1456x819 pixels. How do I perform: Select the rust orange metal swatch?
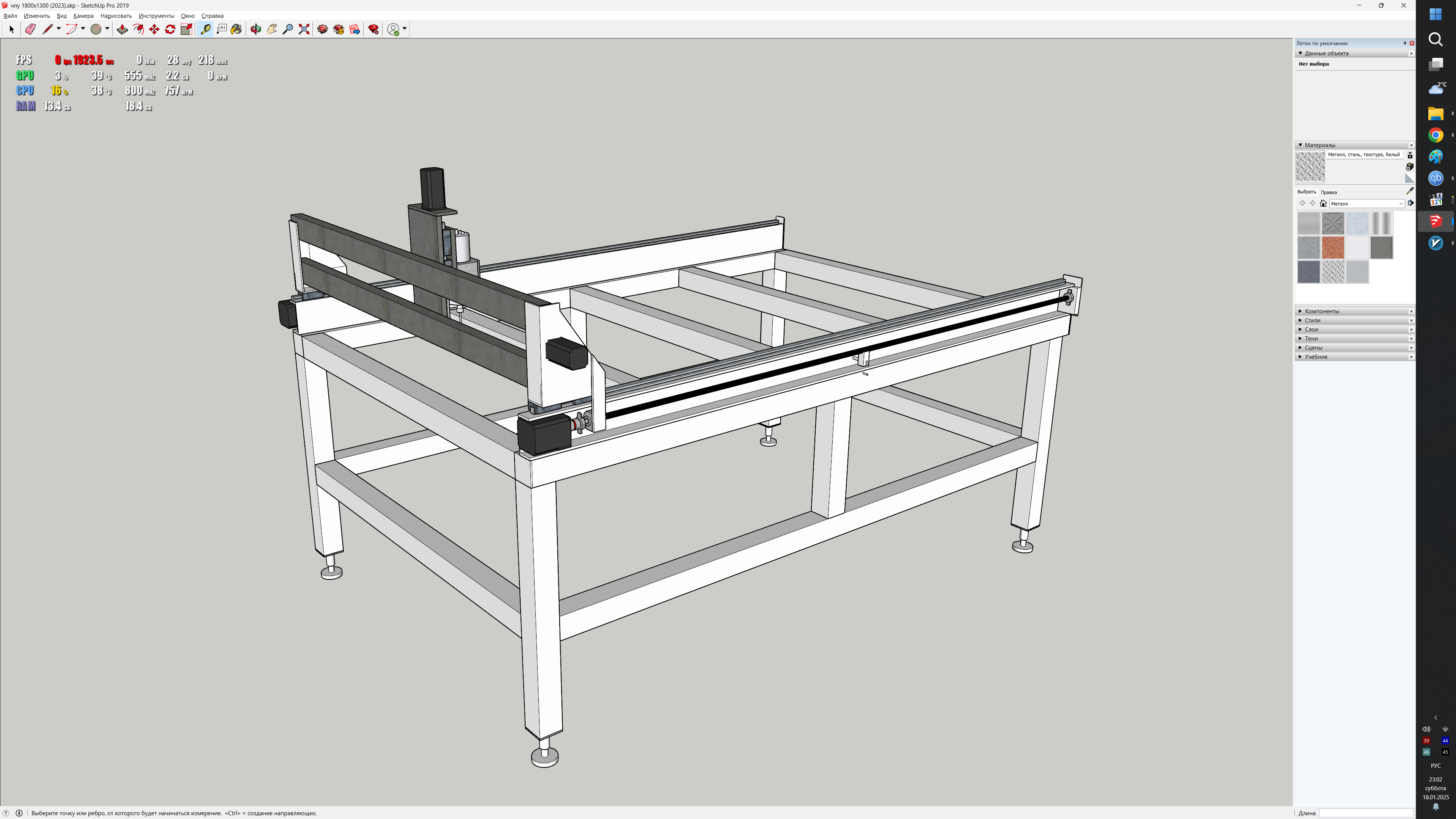(x=1333, y=248)
